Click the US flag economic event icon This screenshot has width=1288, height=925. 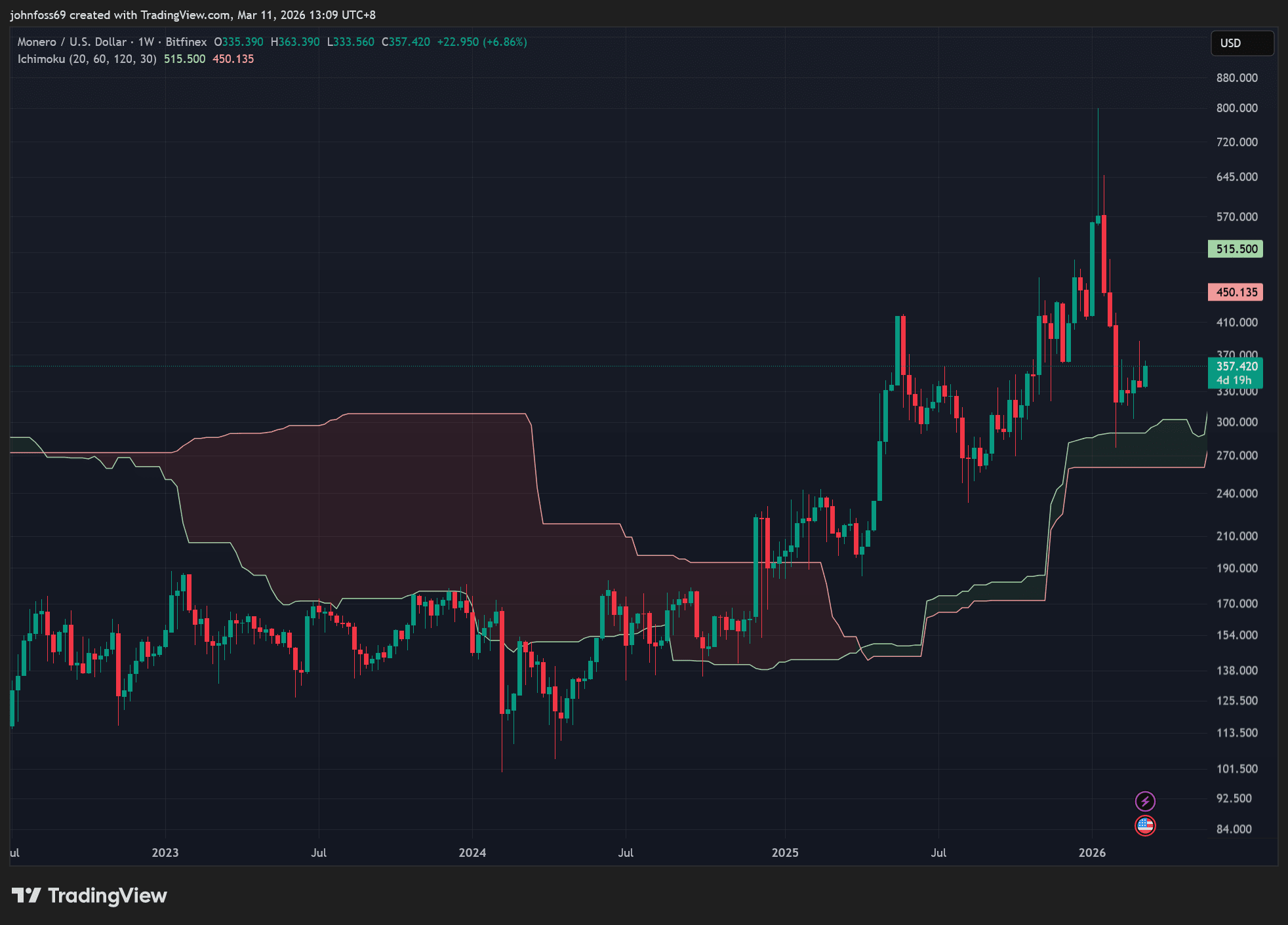(x=1145, y=825)
